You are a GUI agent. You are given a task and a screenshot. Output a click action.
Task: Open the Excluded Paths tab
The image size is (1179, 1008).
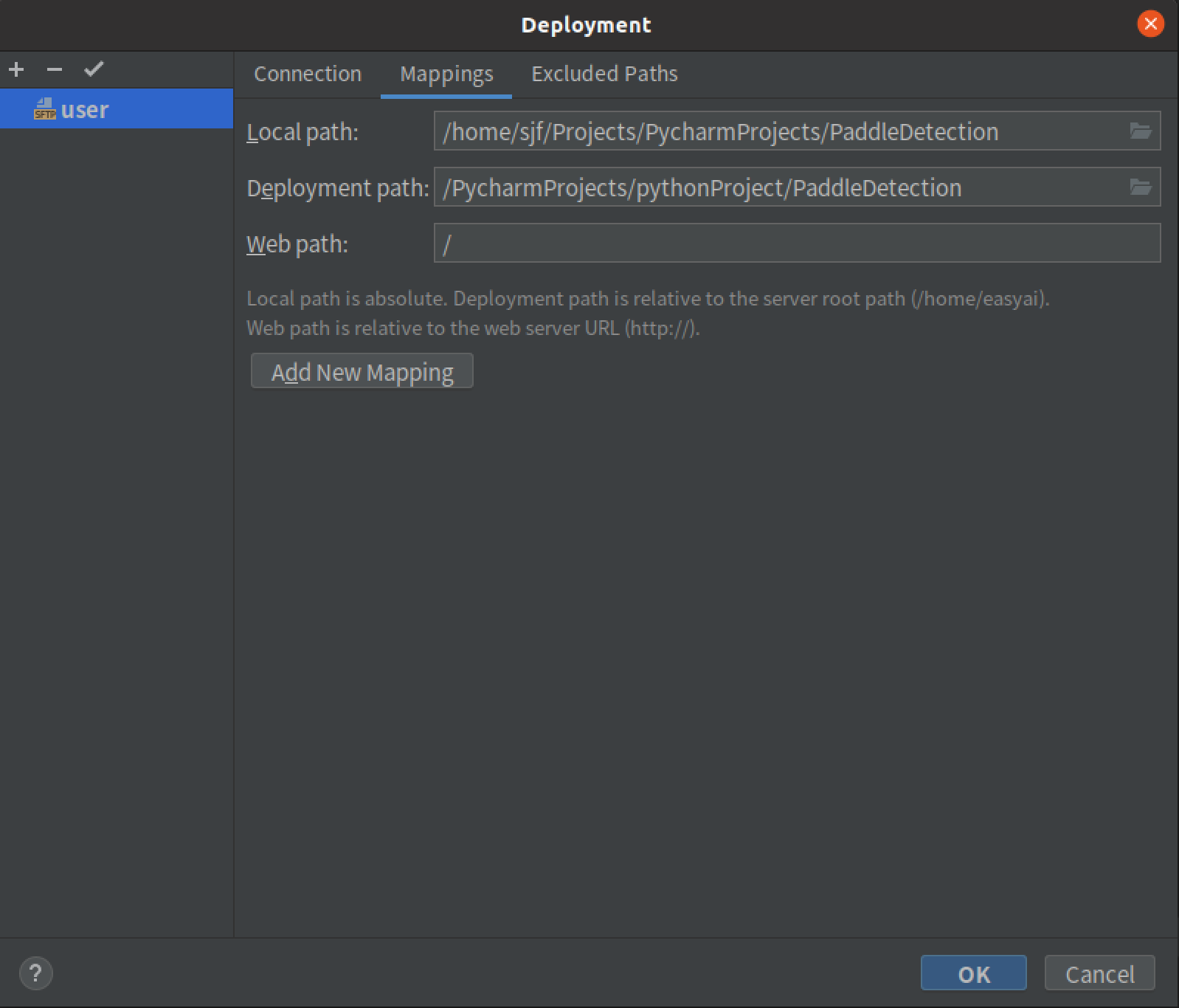coord(604,74)
